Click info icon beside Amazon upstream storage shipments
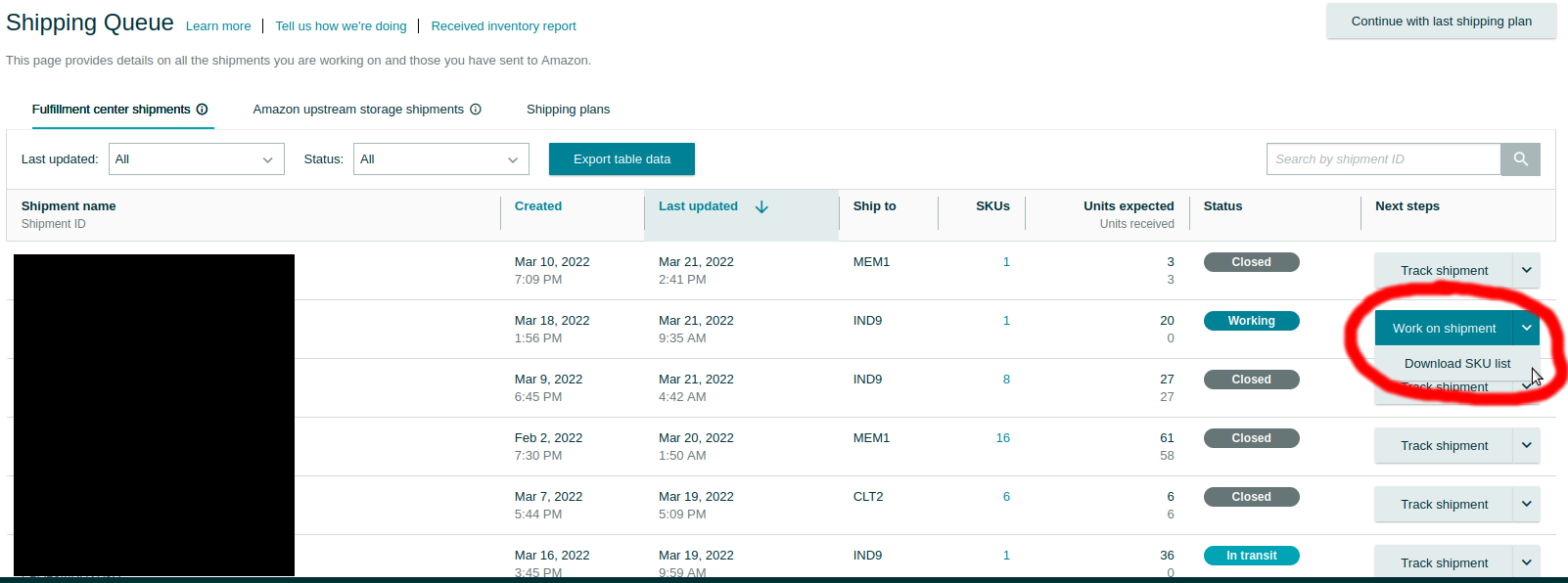Screen dimensions: 1568x583 [x=476, y=110]
